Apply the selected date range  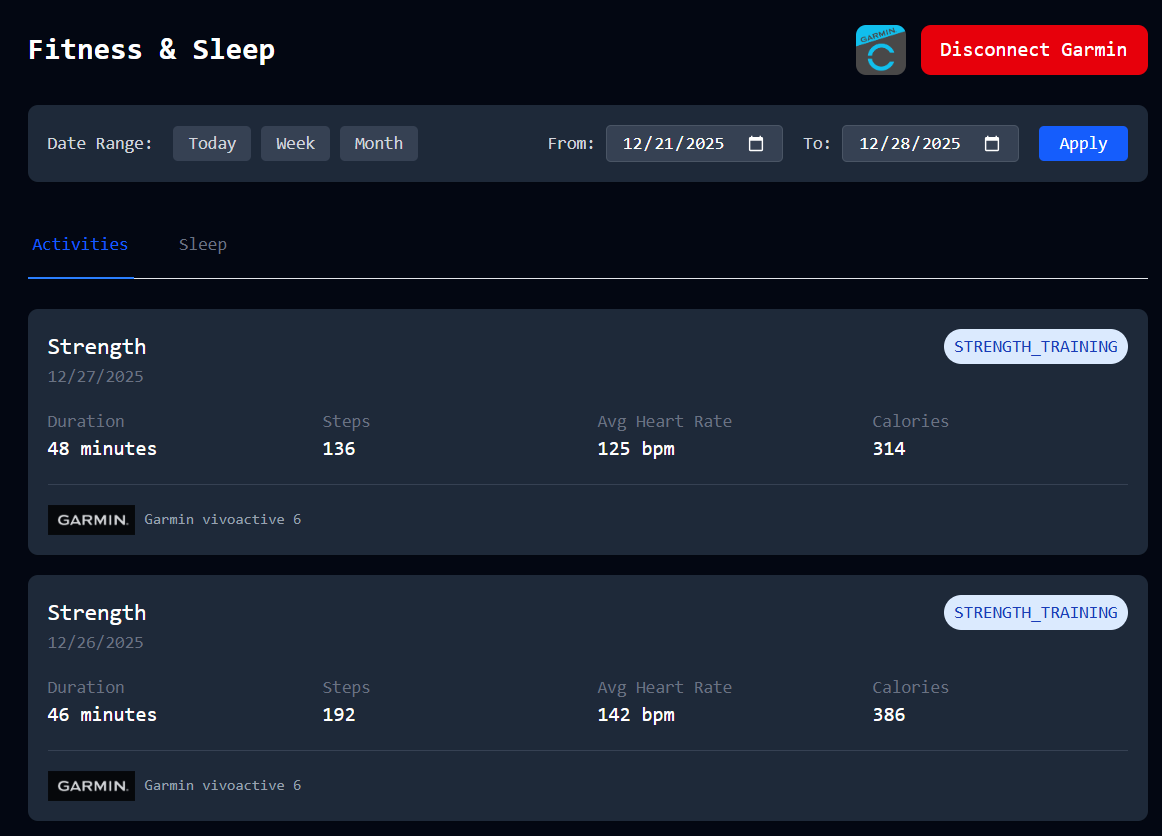(x=1083, y=144)
